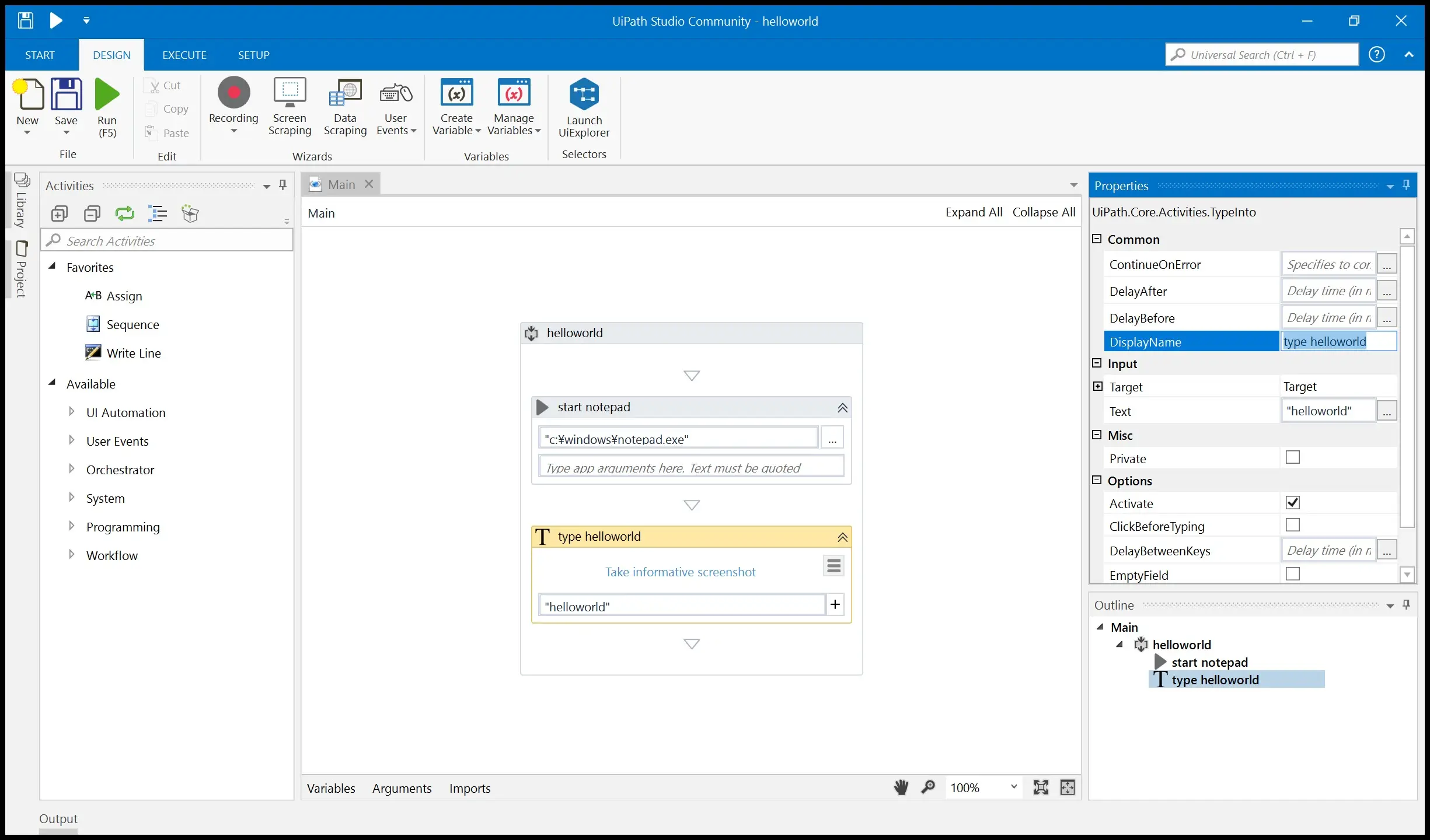The width and height of the screenshot is (1430, 840).
Task: Select start notepad in Outline
Action: coord(1209,662)
